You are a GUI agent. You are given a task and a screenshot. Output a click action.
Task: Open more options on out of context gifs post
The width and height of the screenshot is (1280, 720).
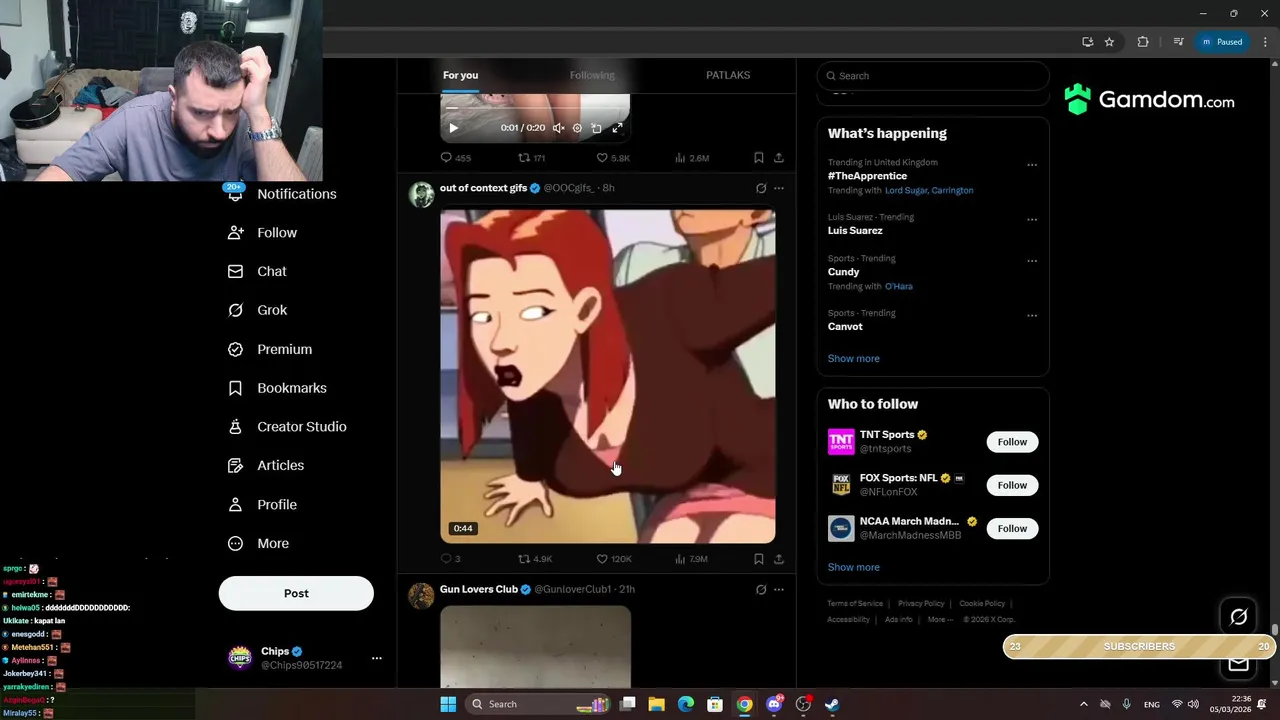click(779, 188)
